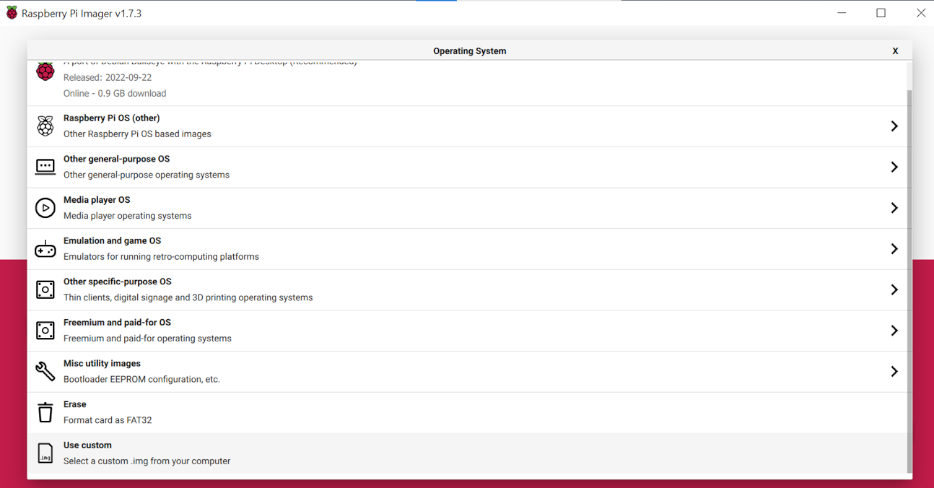Close the Operating System dialog with X
This screenshot has height=488, width=934.
click(895, 51)
